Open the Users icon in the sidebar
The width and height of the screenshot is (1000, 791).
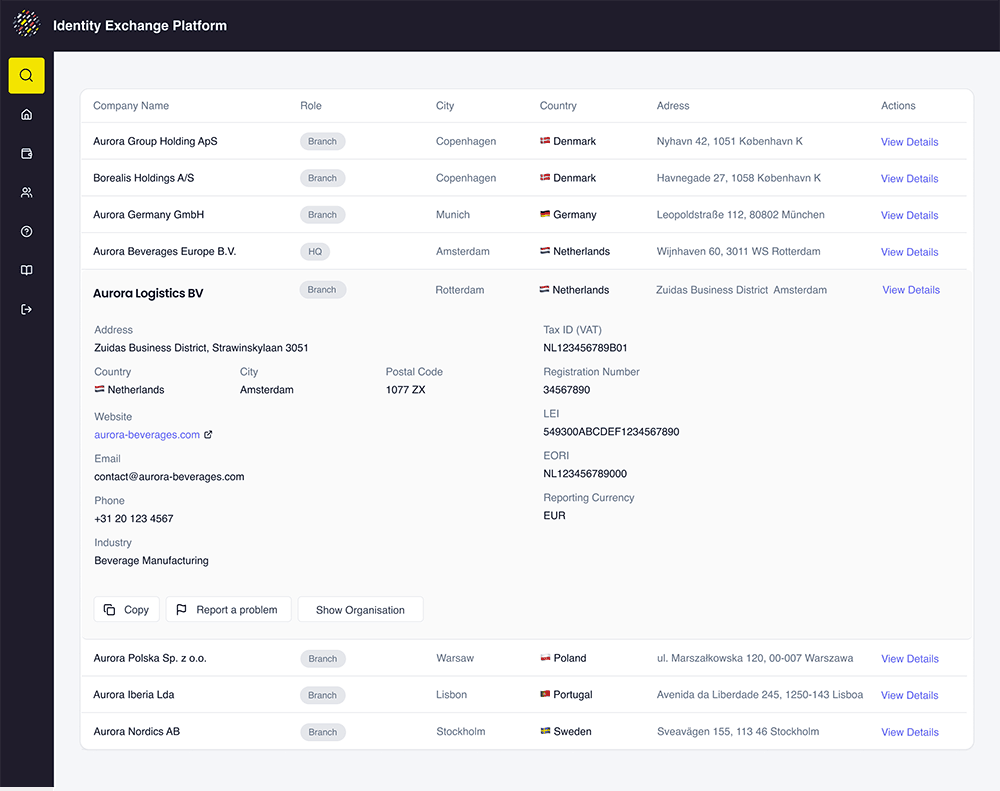click(x=26, y=192)
